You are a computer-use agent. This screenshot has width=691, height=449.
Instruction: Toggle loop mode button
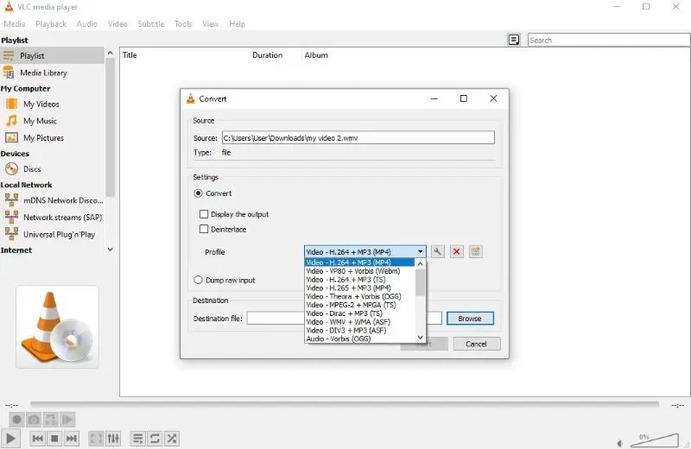(x=155, y=438)
